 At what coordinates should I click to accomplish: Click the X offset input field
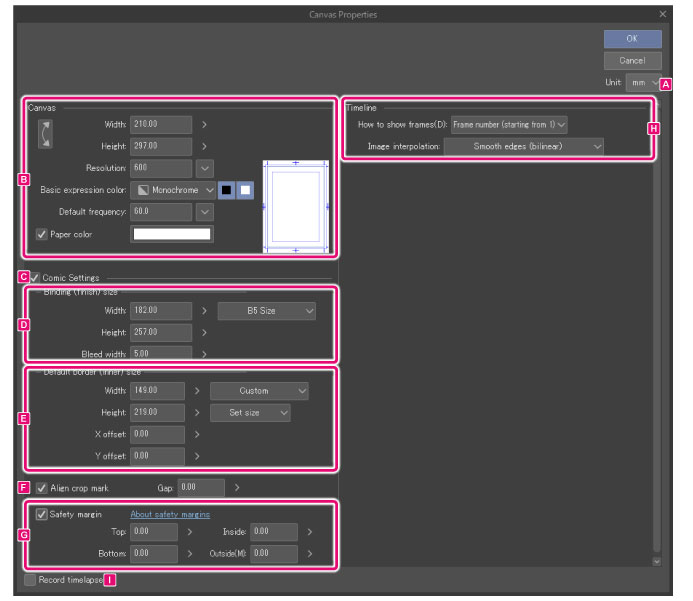pyautogui.click(x=157, y=434)
